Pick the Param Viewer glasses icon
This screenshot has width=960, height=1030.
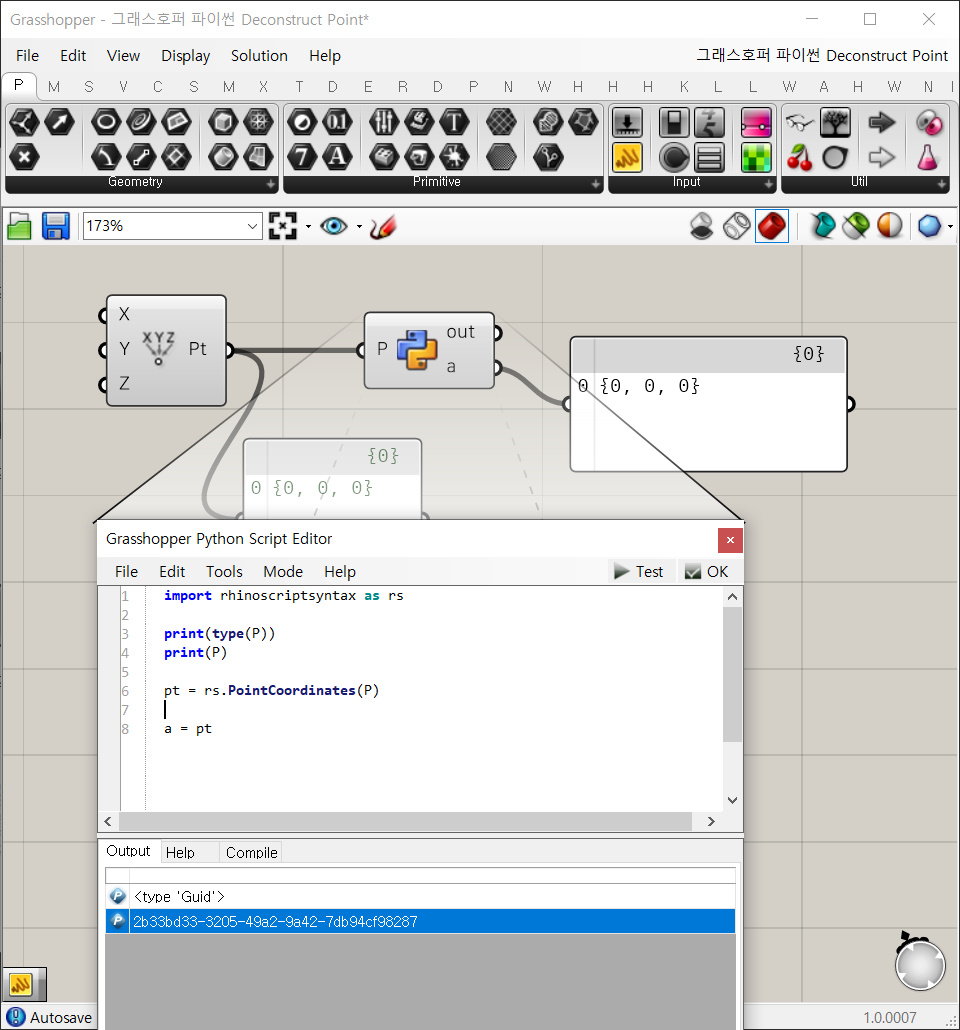tap(799, 122)
